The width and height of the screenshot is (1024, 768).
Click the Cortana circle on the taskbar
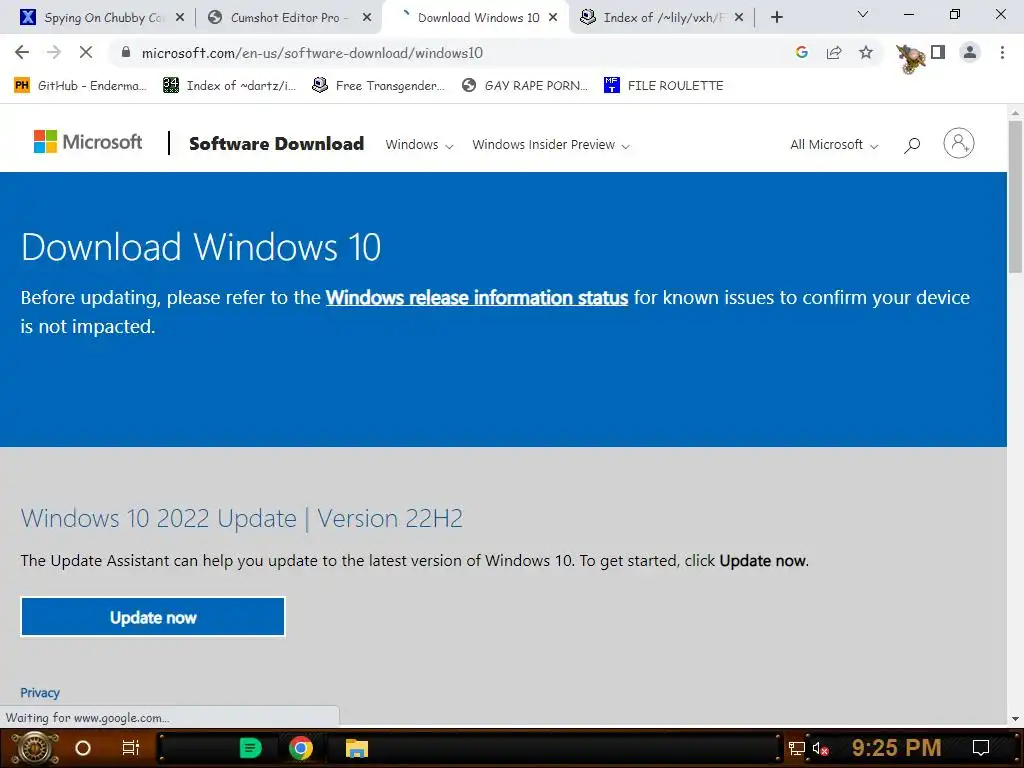click(83, 748)
